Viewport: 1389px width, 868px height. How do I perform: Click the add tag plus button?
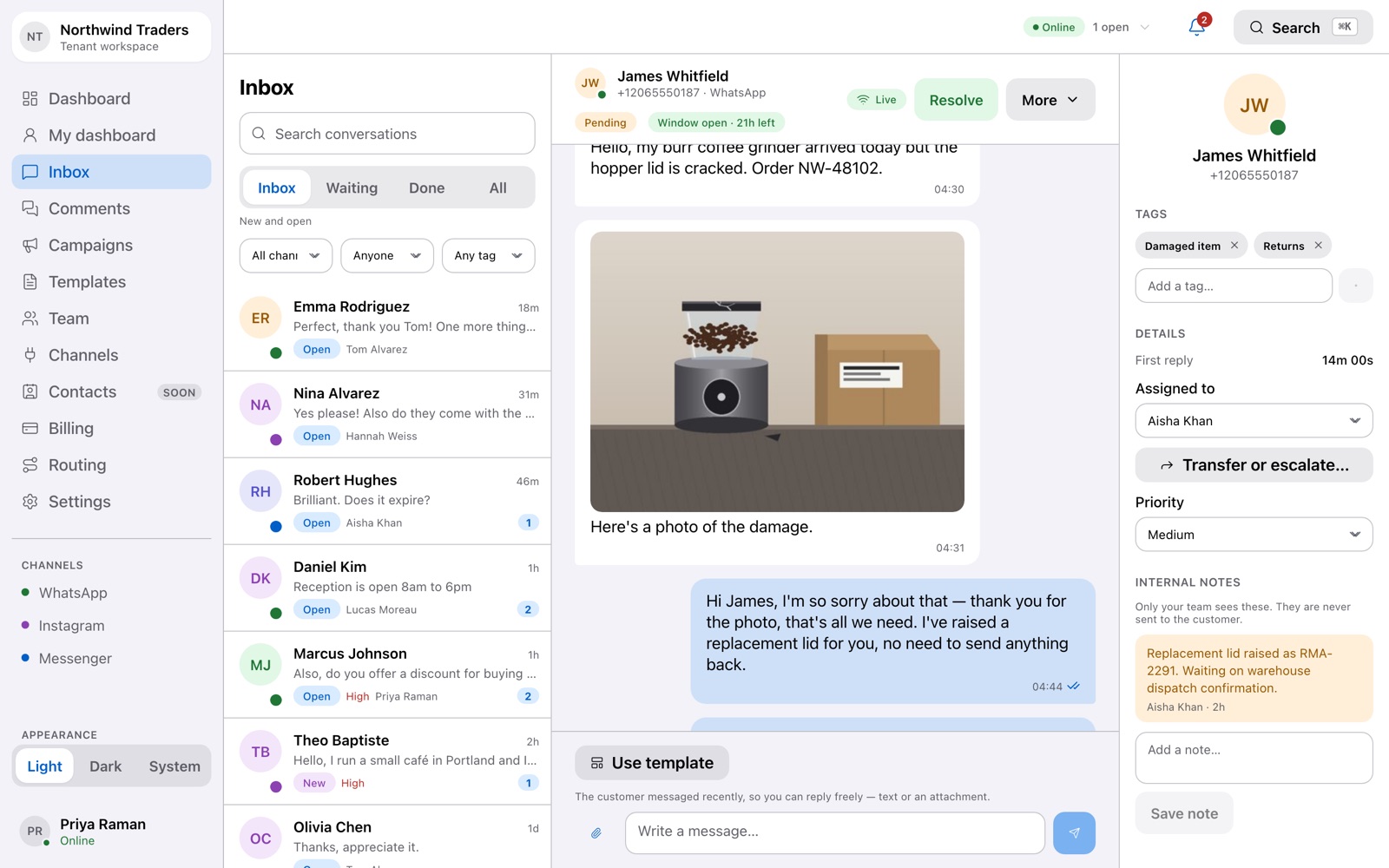tap(1355, 286)
